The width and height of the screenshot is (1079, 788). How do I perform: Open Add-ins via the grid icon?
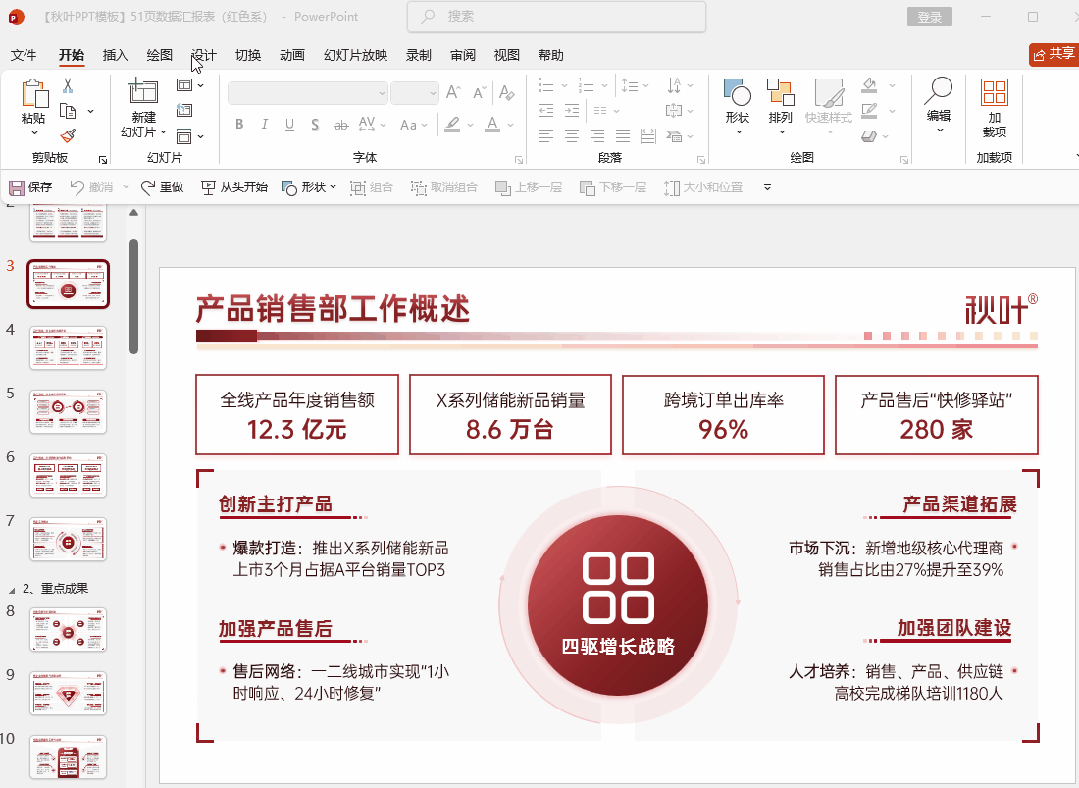click(x=994, y=92)
